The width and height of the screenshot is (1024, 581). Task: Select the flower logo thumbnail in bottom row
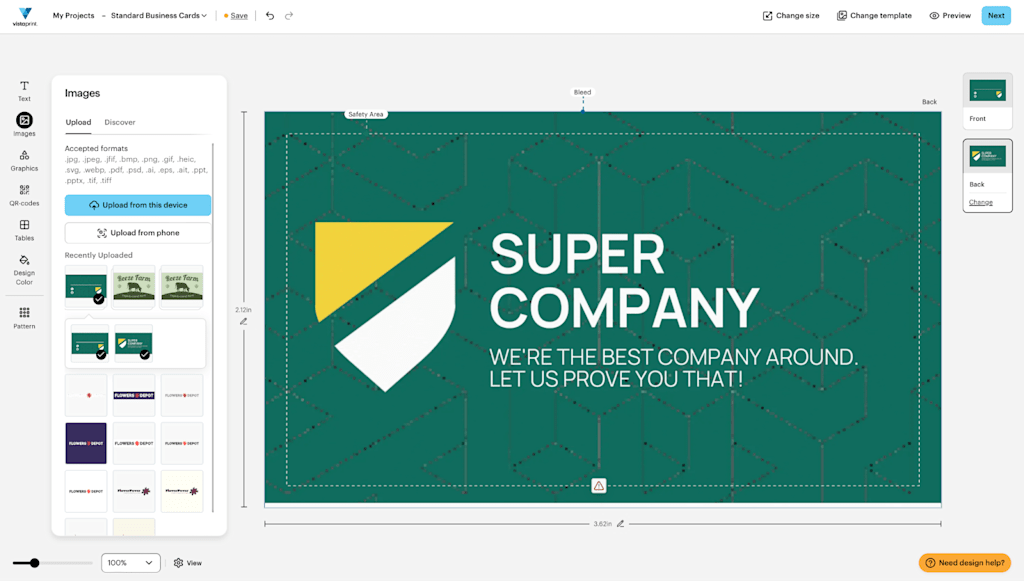coord(134,491)
